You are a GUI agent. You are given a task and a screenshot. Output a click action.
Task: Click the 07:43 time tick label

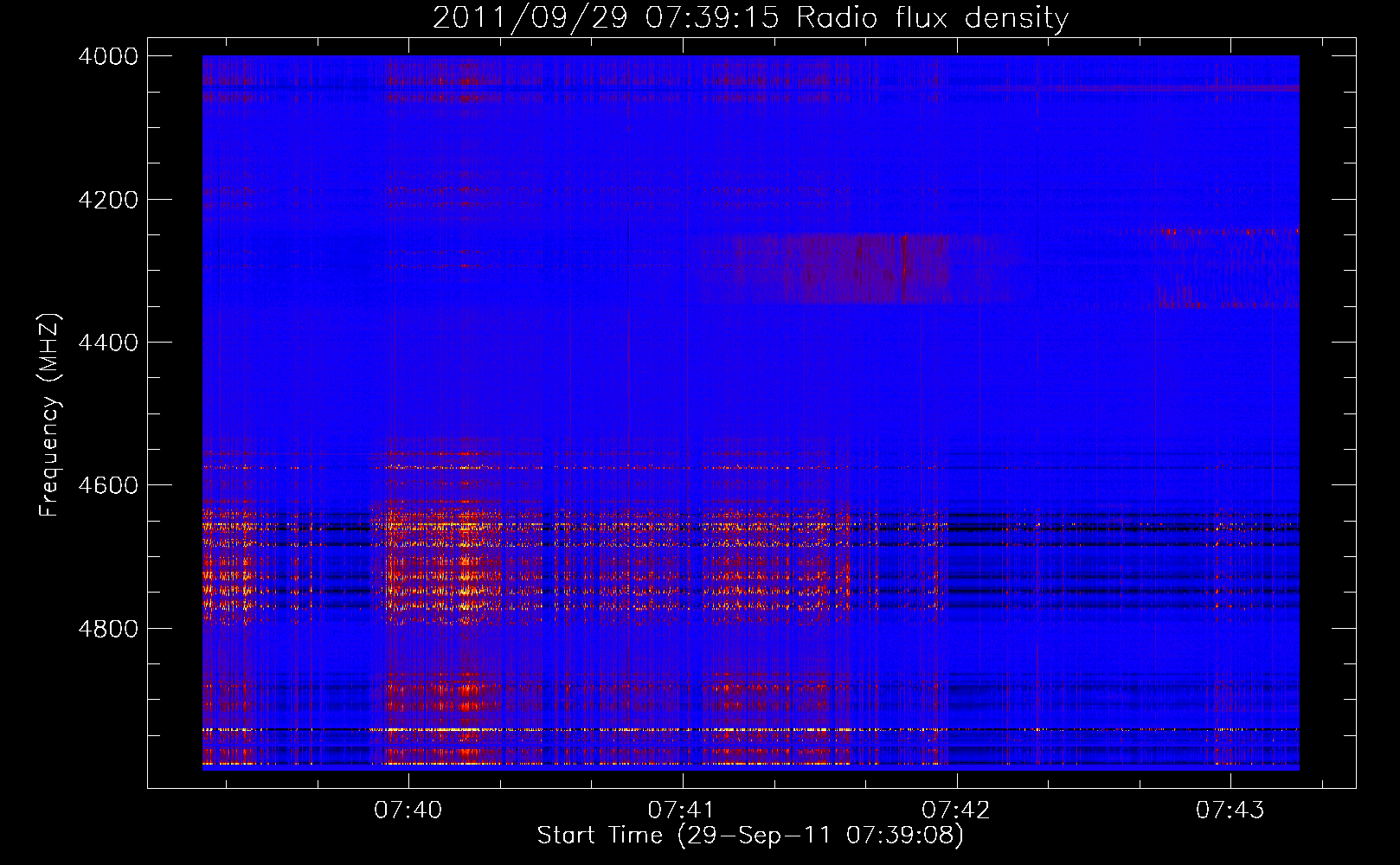click(1230, 810)
